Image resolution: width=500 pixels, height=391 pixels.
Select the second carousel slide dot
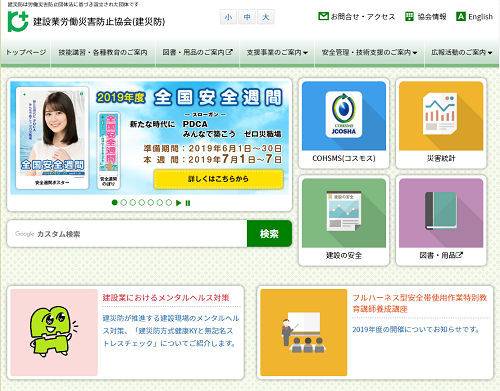[x=124, y=202]
